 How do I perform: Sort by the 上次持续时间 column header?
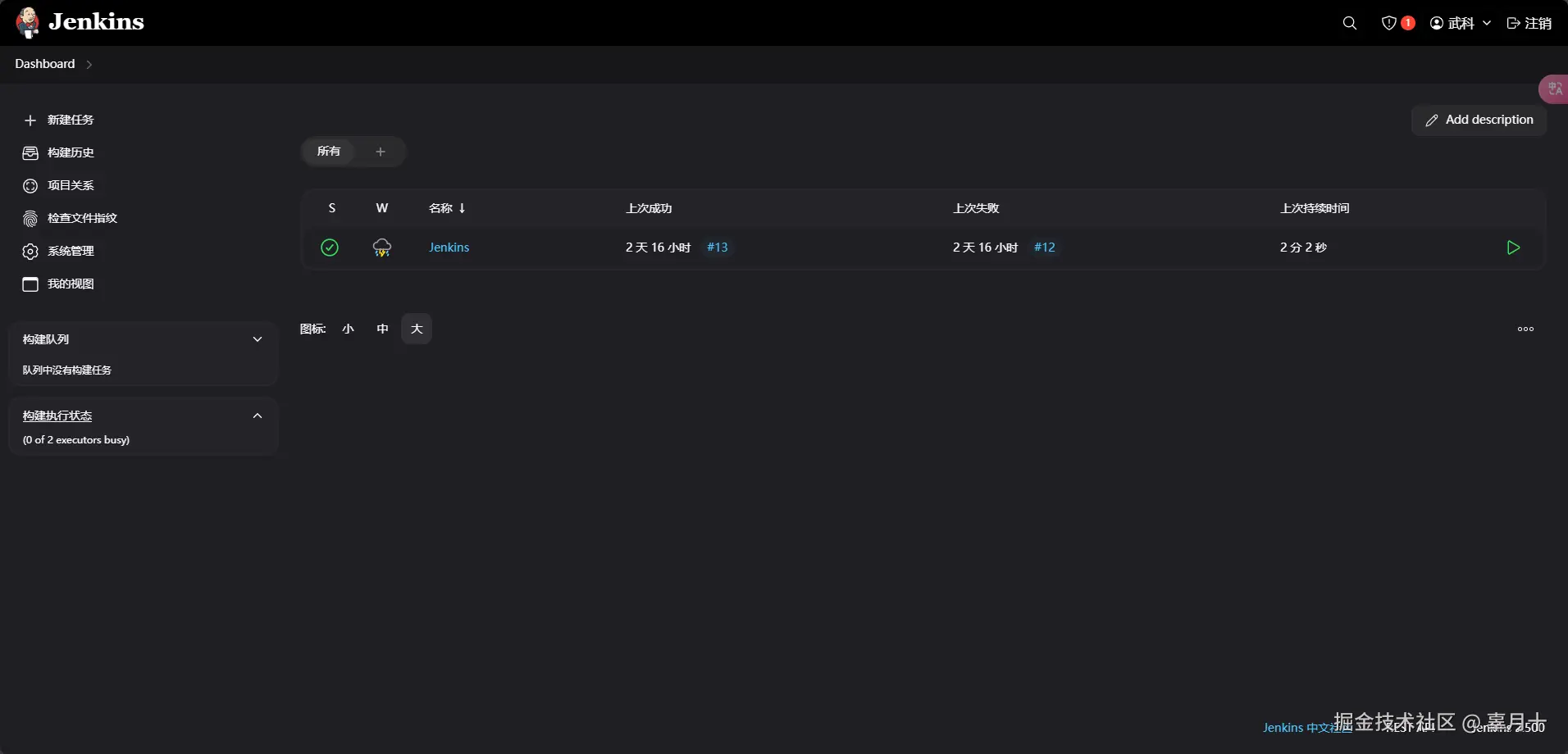pyautogui.click(x=1315, y=208)
